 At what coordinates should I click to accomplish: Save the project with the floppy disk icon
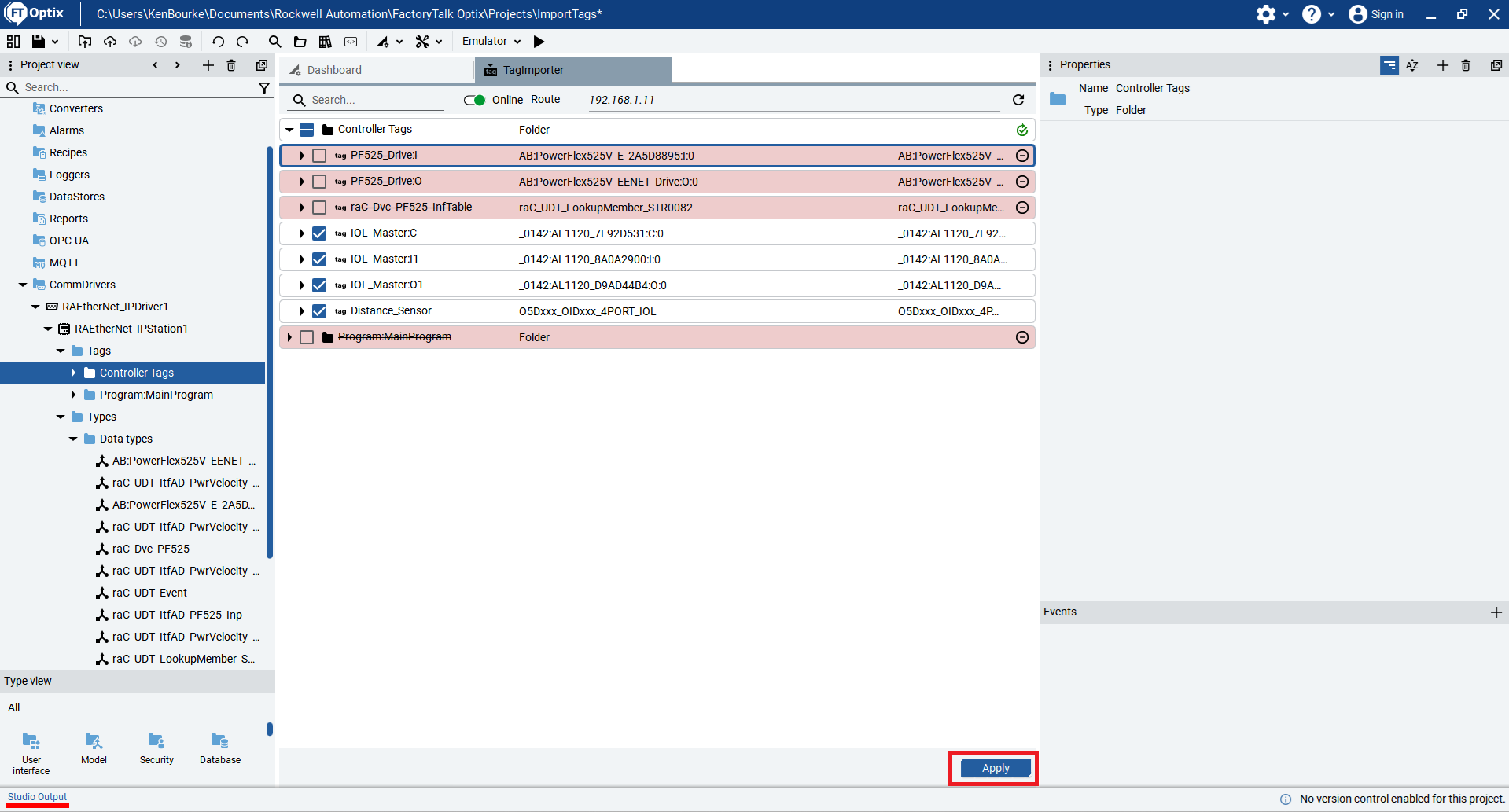(x=38, y=42)
